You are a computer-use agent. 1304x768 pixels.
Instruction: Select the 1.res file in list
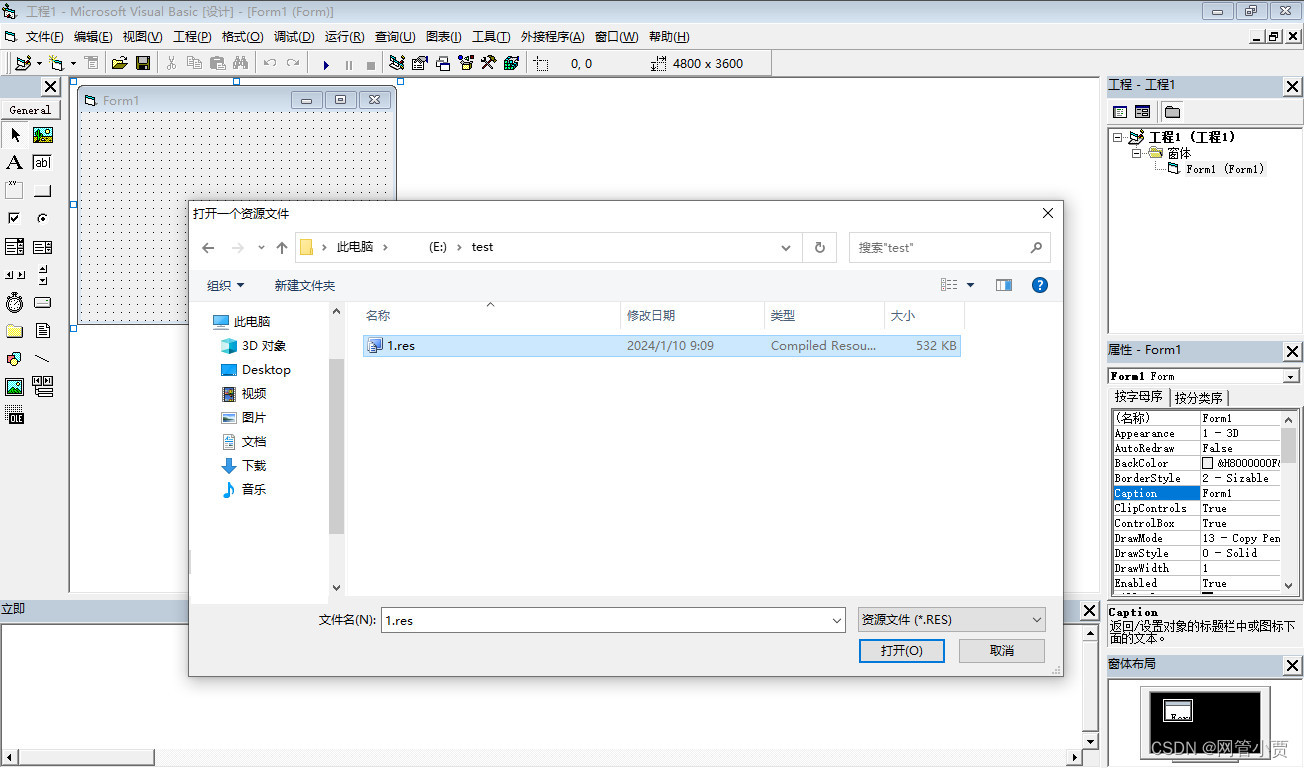[x=661, y=345]
